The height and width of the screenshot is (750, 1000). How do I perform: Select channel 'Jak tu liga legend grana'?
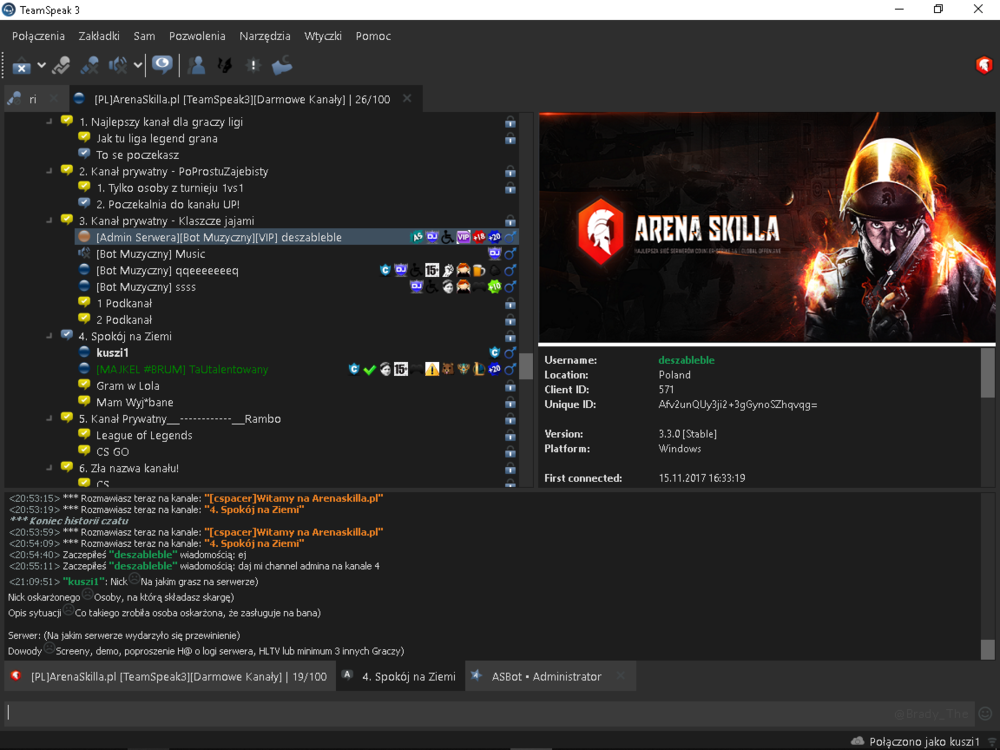[157, 138]
